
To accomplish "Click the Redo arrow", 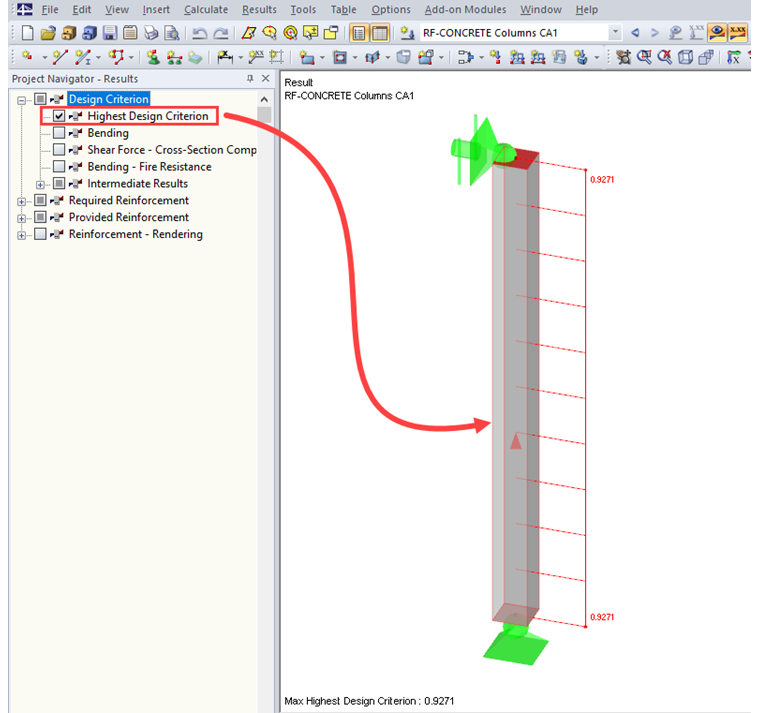I will point(221,33).
